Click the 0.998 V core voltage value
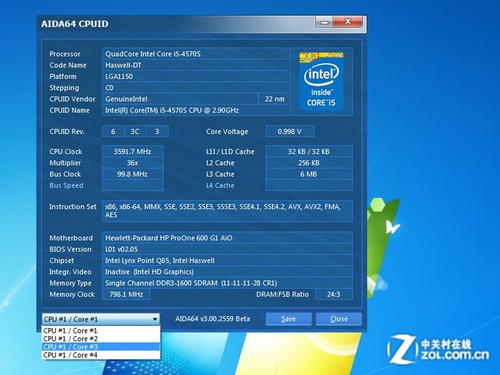The height and width of the screenshot is (375, 500). click(290, 132)
